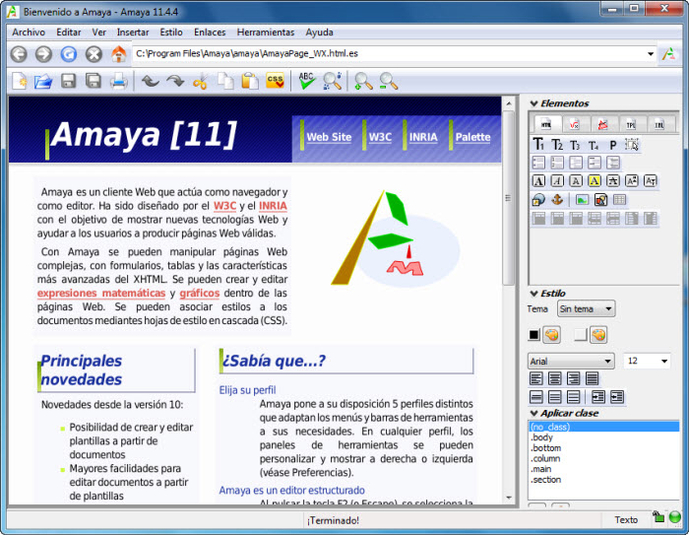
Task: Zoom out with the minus magnifier
Action: coord(389,81)
